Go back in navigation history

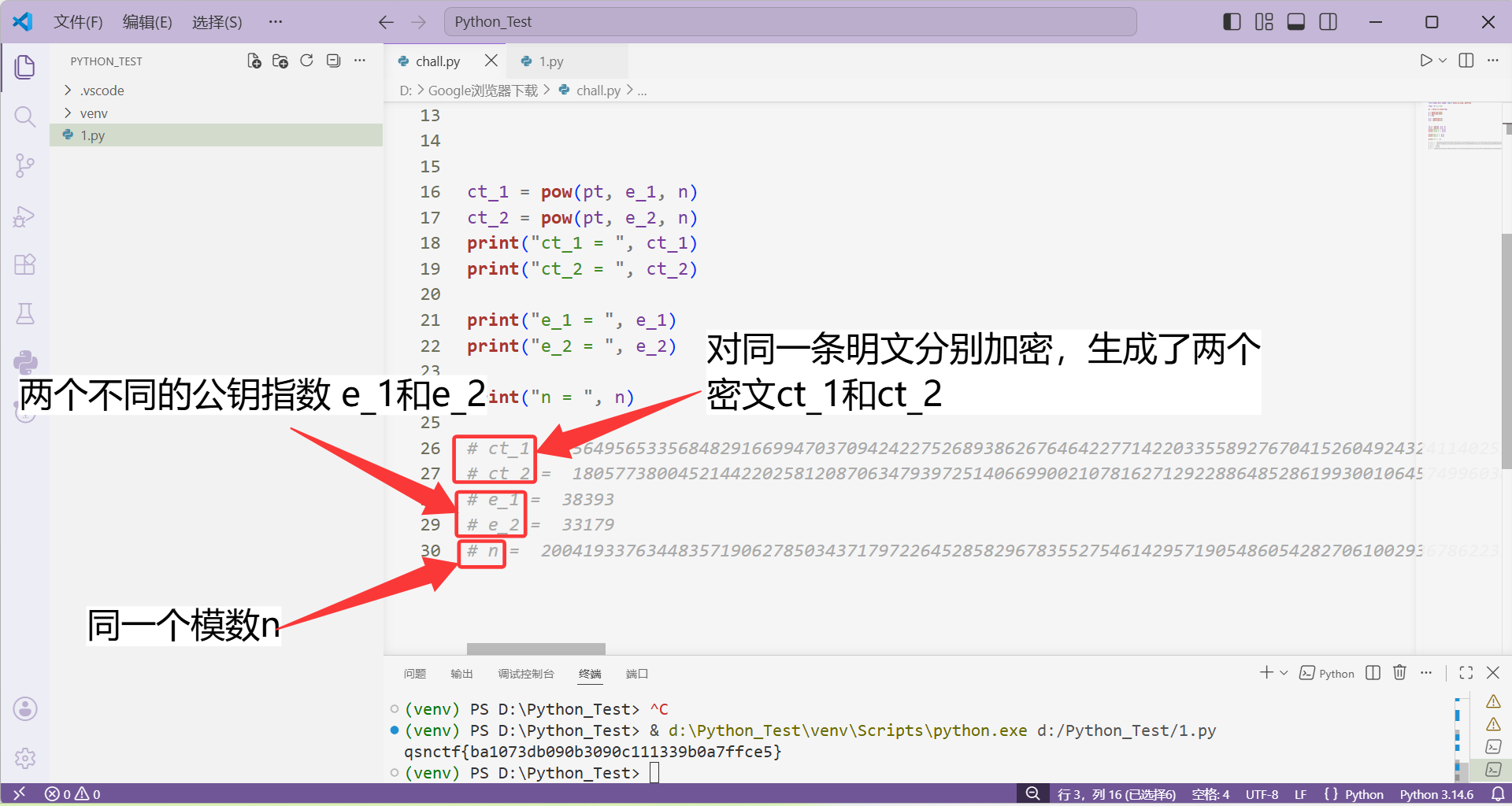pos(386,22)
